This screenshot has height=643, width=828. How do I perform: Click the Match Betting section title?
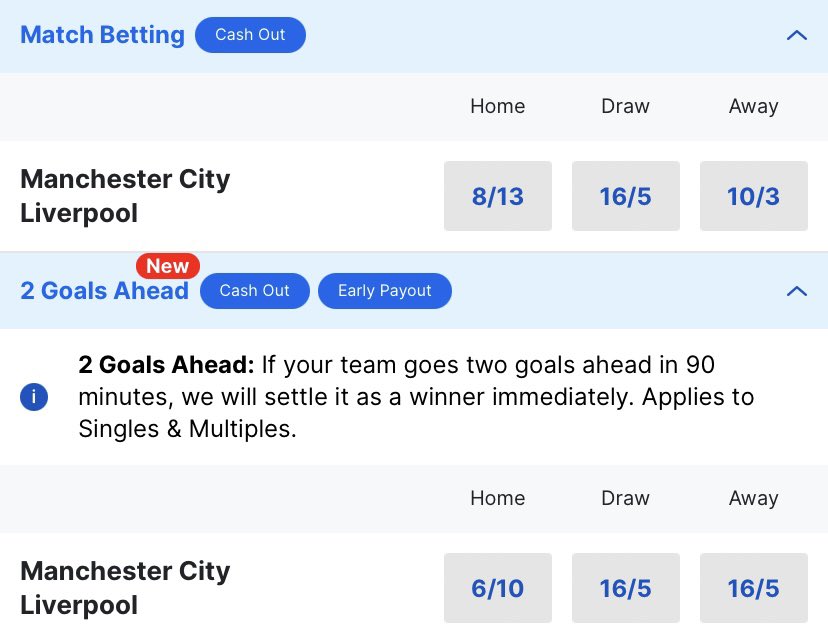tap(102, 35)
